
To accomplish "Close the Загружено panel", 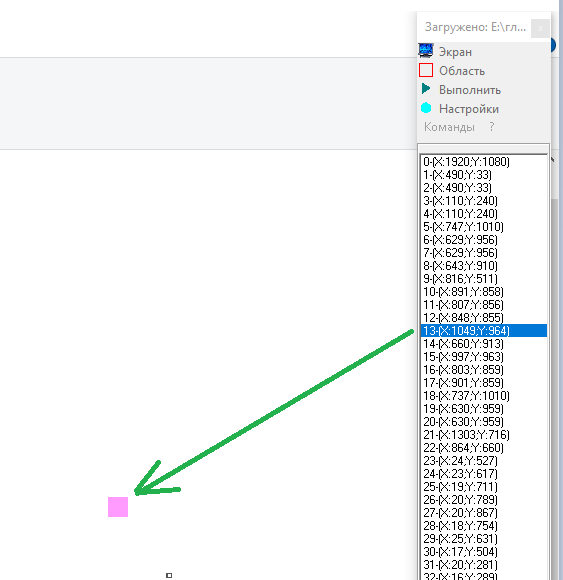I will 540,28.
